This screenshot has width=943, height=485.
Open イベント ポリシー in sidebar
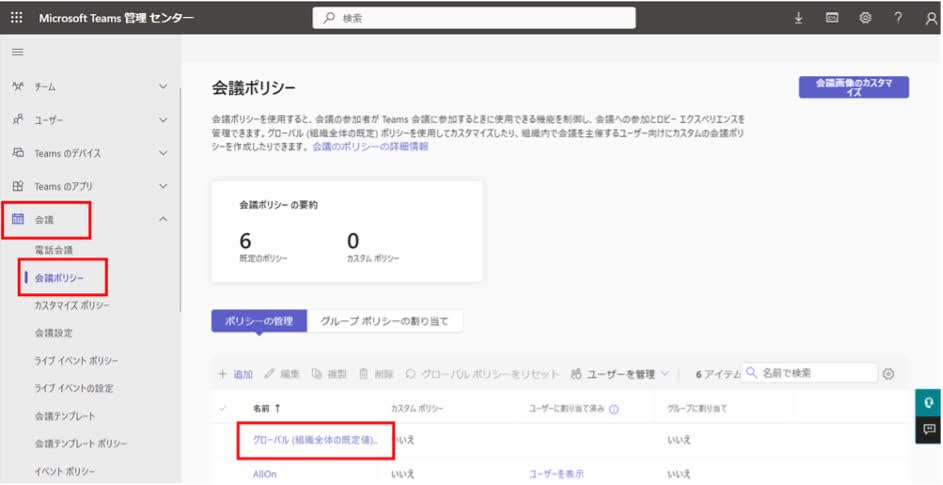[65, 471]
